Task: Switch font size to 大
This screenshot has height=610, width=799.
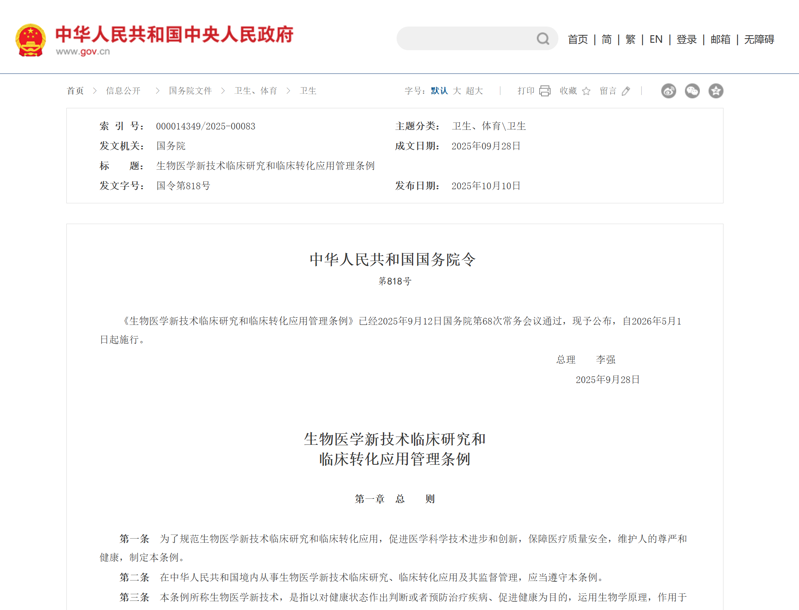Action: point(457,91)
